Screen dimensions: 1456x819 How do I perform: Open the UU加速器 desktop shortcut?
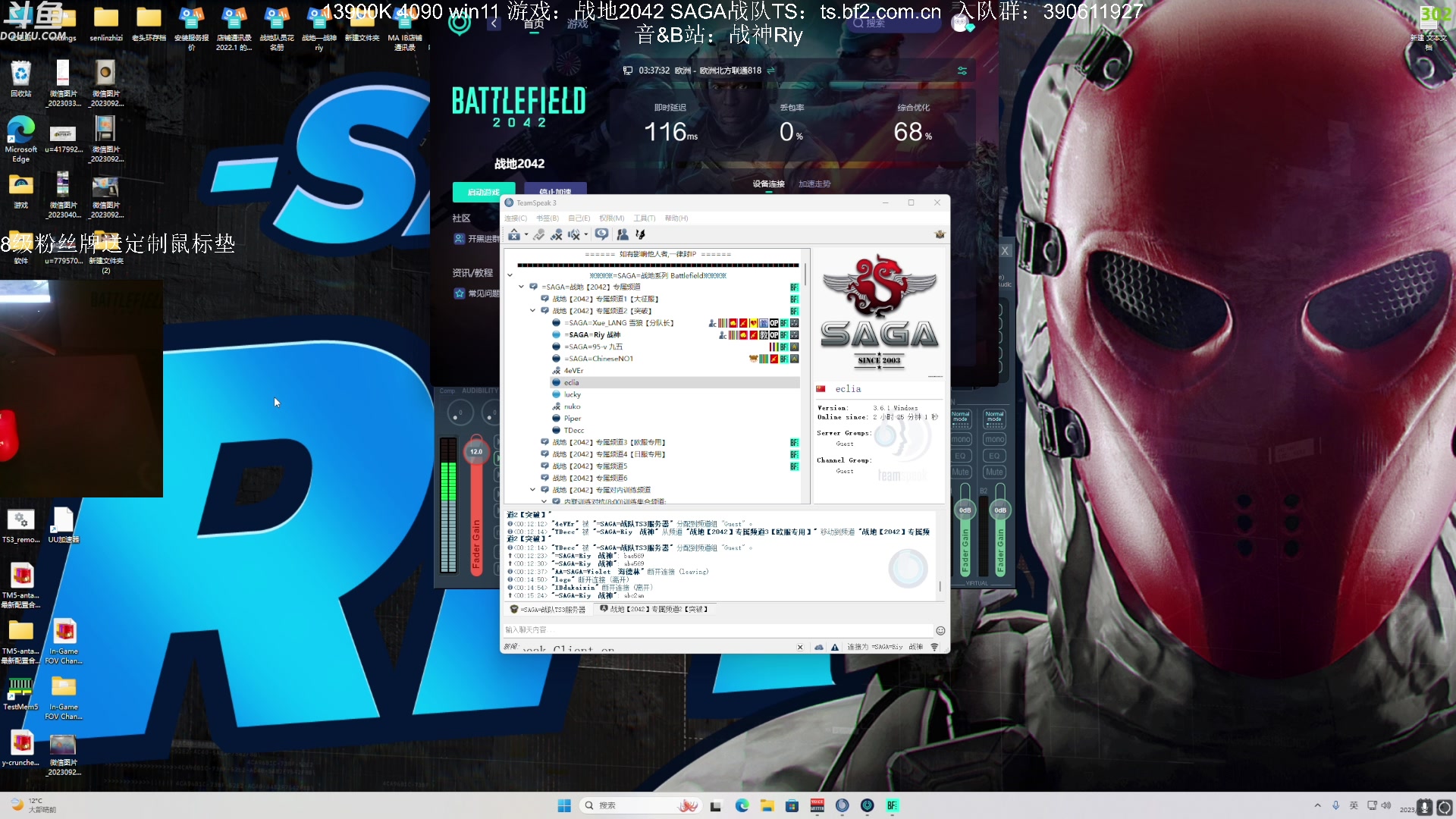pyautogui.click(x=63, y=526)
